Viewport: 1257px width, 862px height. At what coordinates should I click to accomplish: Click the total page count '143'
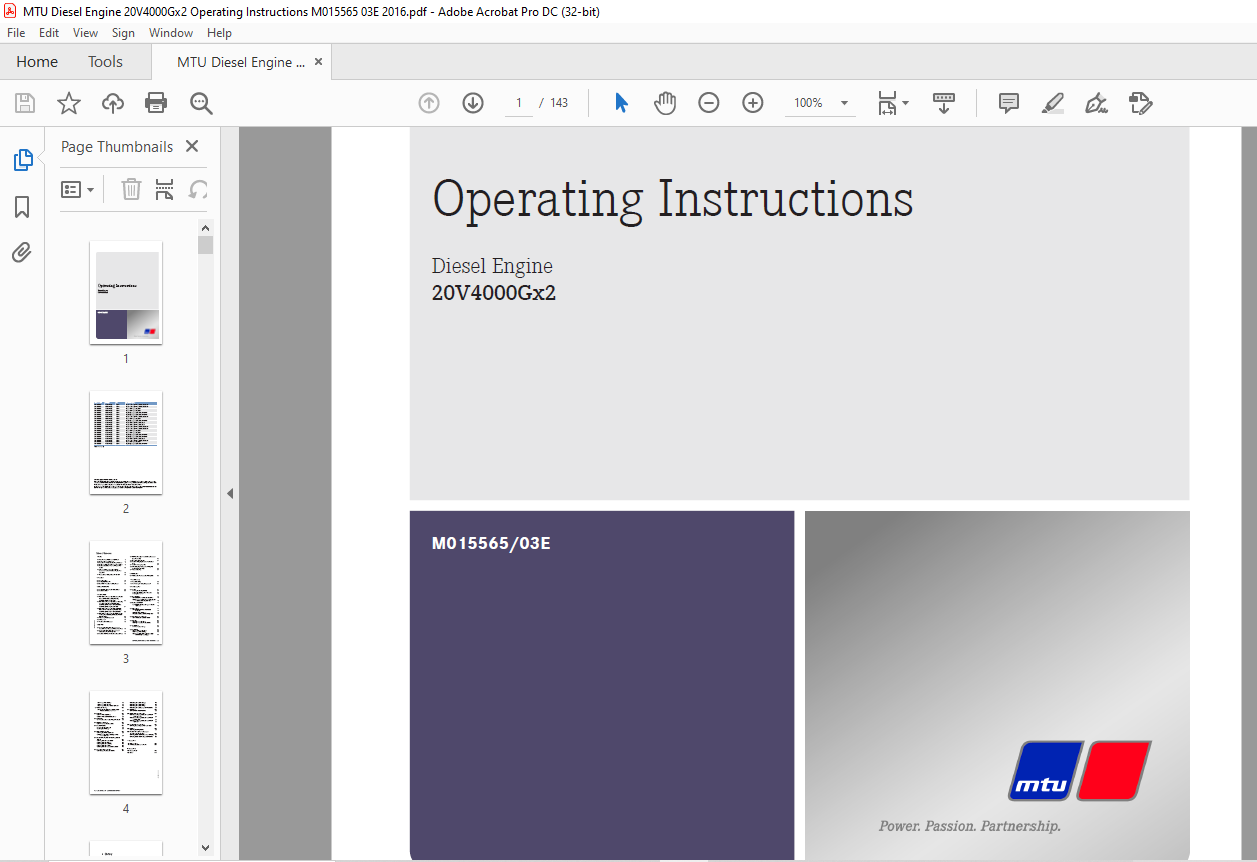559,103
